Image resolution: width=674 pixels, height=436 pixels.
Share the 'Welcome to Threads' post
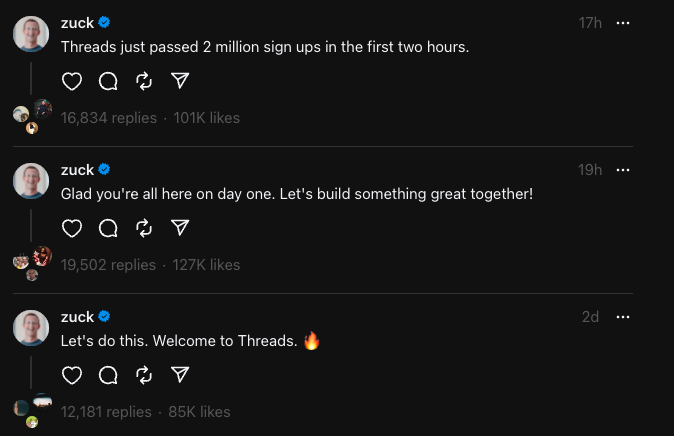tap(180, 375)
